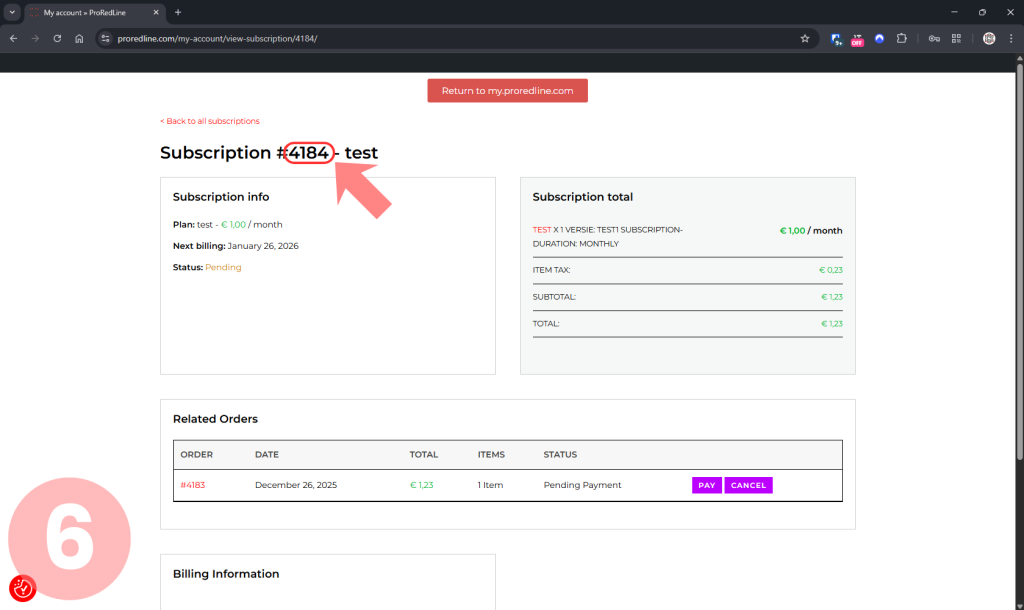View site information in address bar

[x=104, y=39]
